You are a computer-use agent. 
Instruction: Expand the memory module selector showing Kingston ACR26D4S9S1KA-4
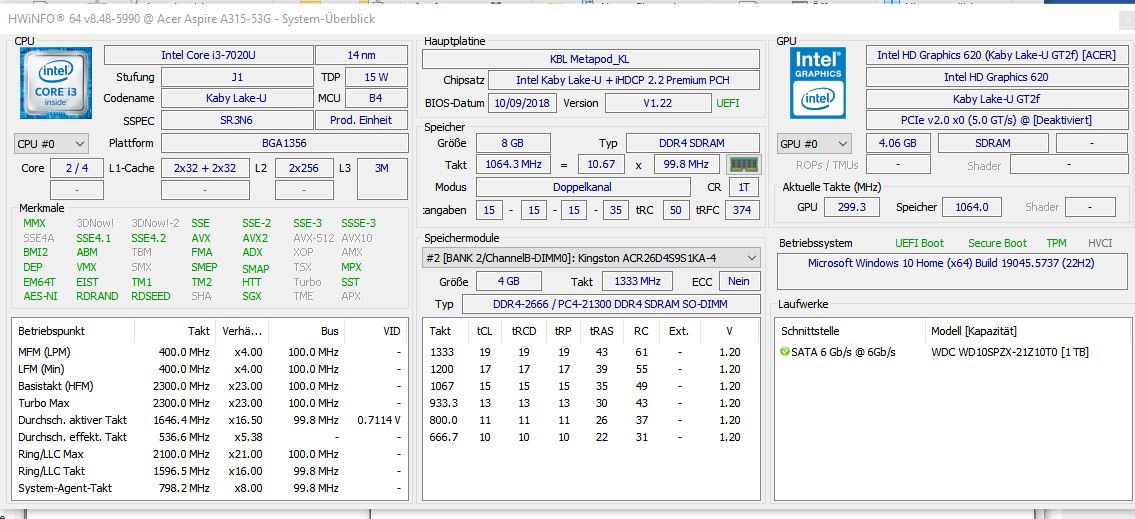click(591, 257)
